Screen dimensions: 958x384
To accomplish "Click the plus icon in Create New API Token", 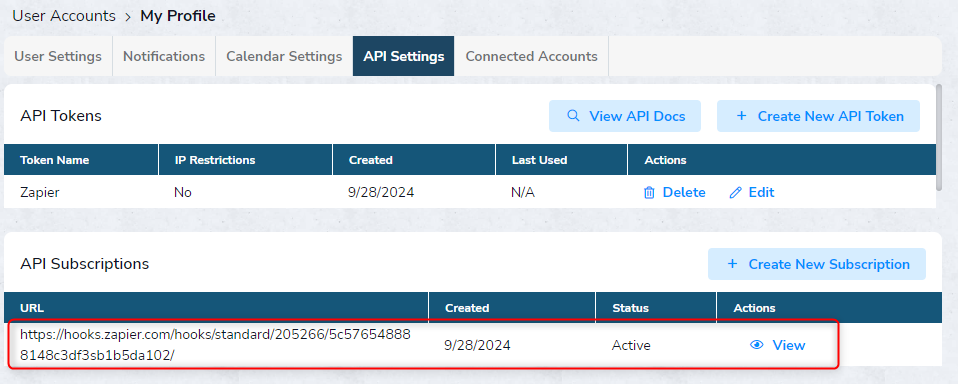I will [742, 115].
